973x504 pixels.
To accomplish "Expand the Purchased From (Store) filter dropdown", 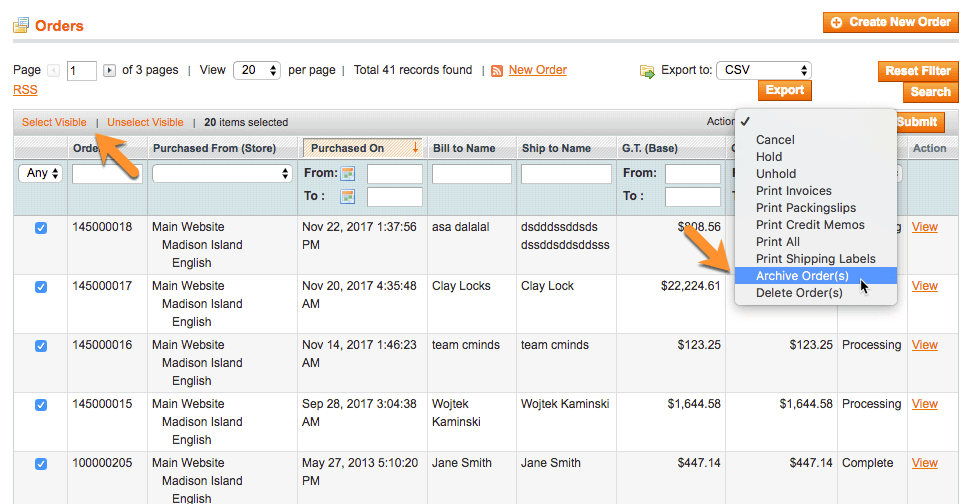I will [222, 174].
